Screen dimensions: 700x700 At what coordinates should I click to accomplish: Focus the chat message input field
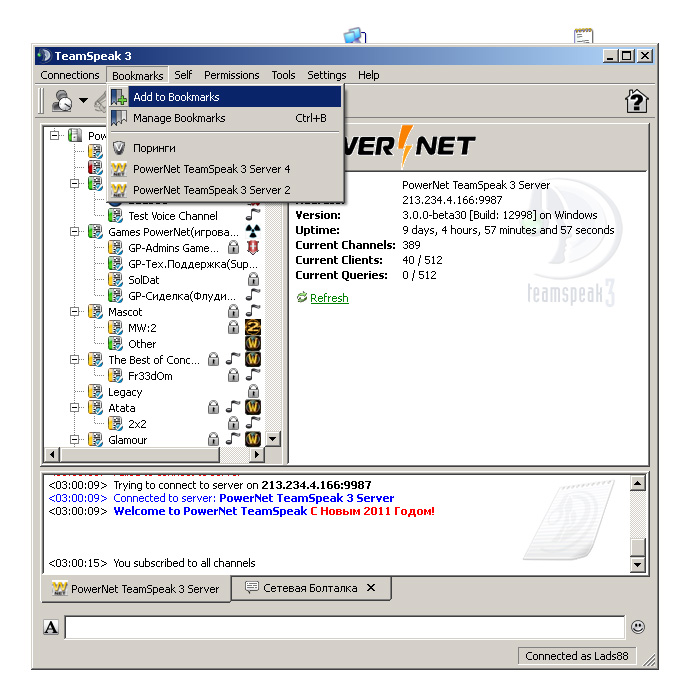coord(345,627)
